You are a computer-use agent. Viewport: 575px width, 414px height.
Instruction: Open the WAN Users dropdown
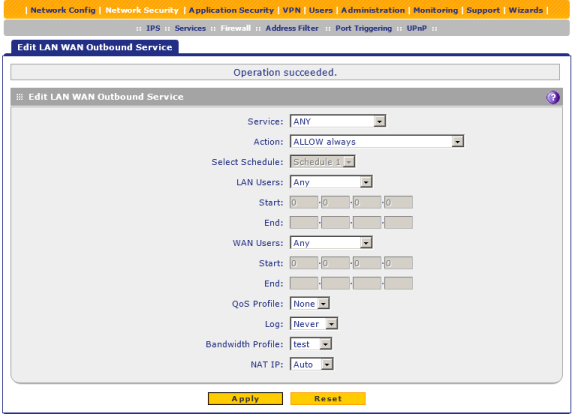click(331, 243)
